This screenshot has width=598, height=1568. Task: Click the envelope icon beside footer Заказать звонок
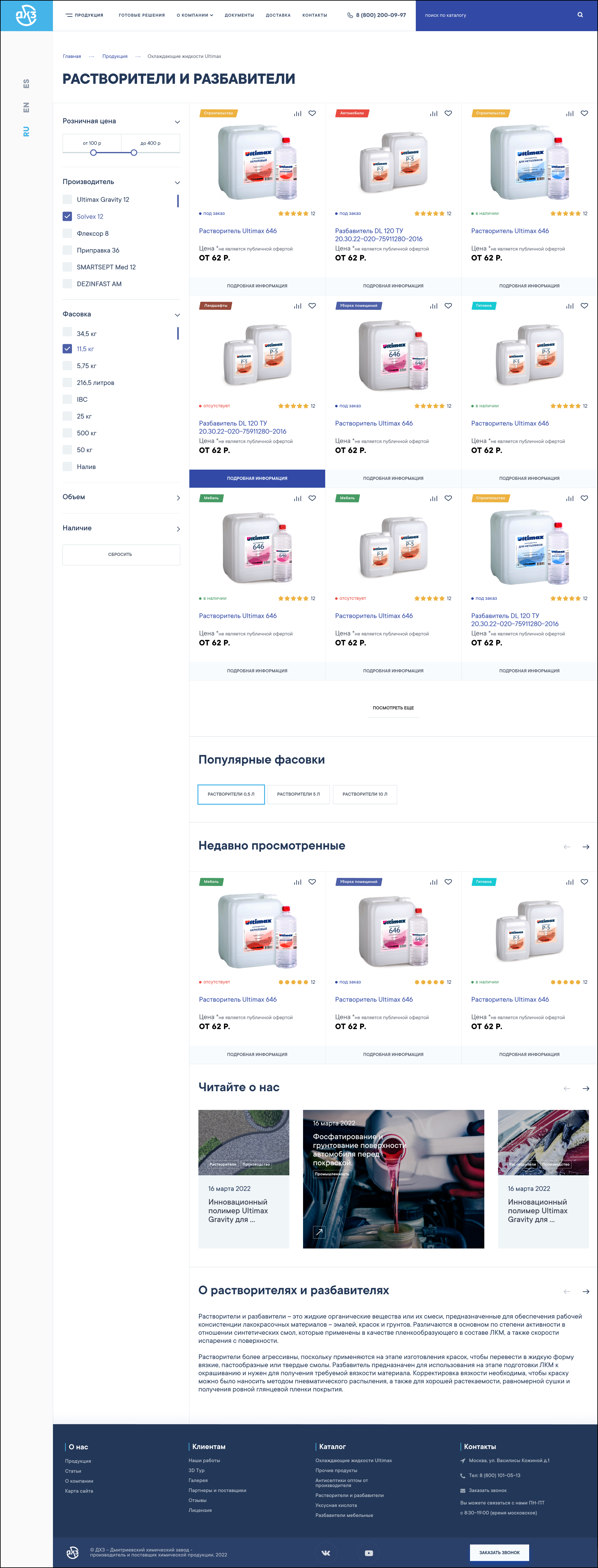coord(463,1491)
